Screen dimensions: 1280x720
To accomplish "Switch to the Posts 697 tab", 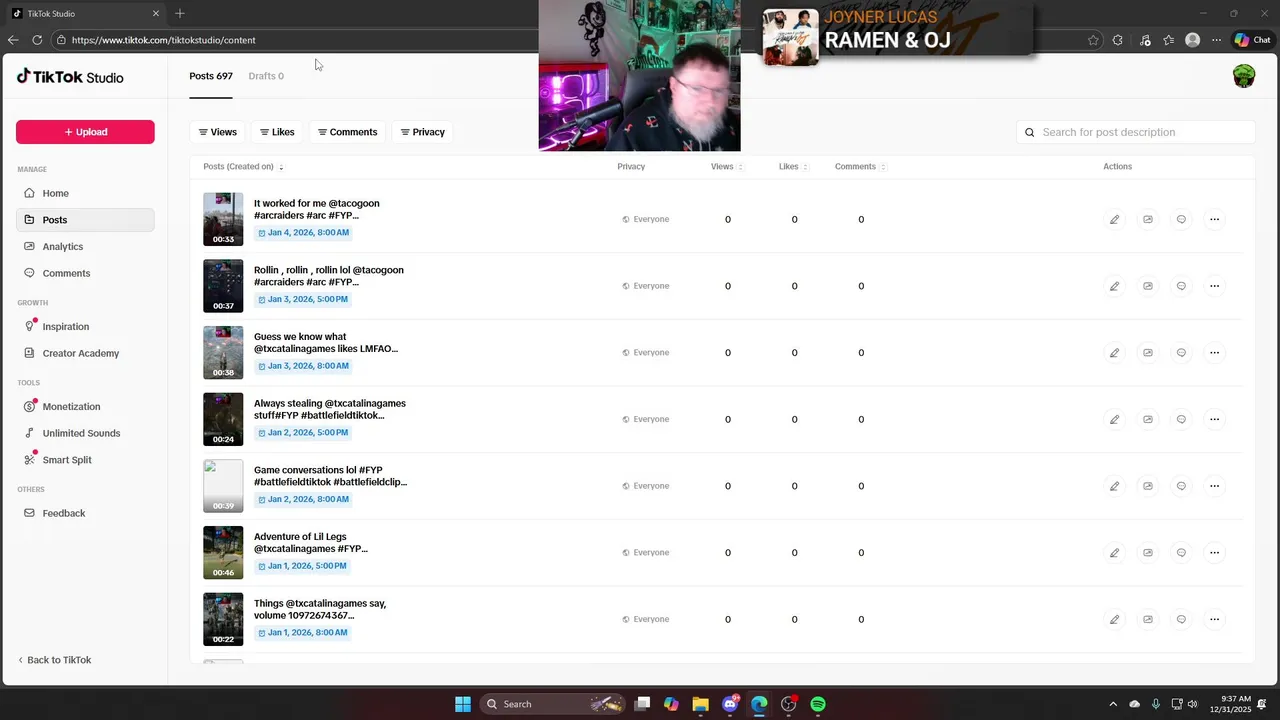I will point(211,76).
